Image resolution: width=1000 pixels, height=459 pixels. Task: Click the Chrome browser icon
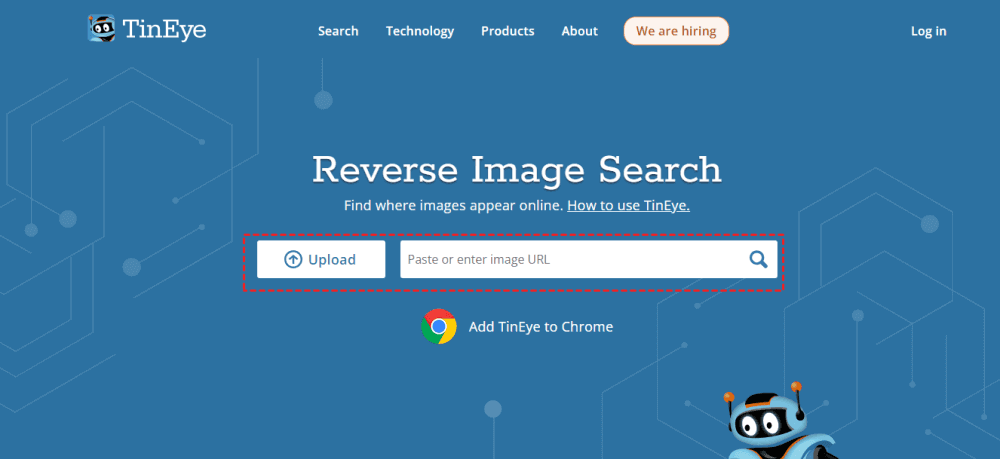coord(439,326)
